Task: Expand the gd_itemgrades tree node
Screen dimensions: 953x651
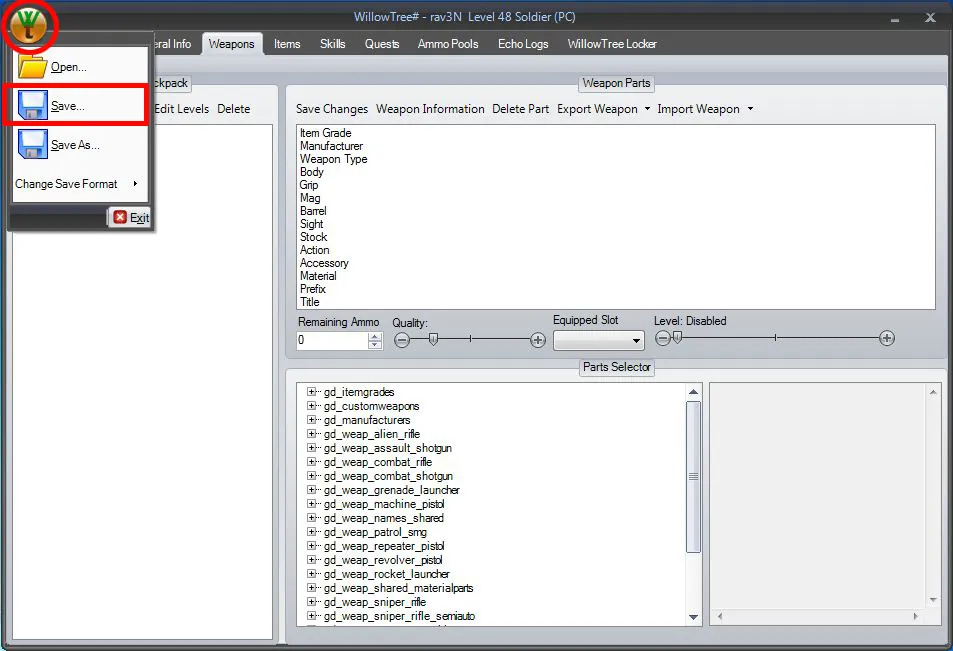Action: (312, 392)
